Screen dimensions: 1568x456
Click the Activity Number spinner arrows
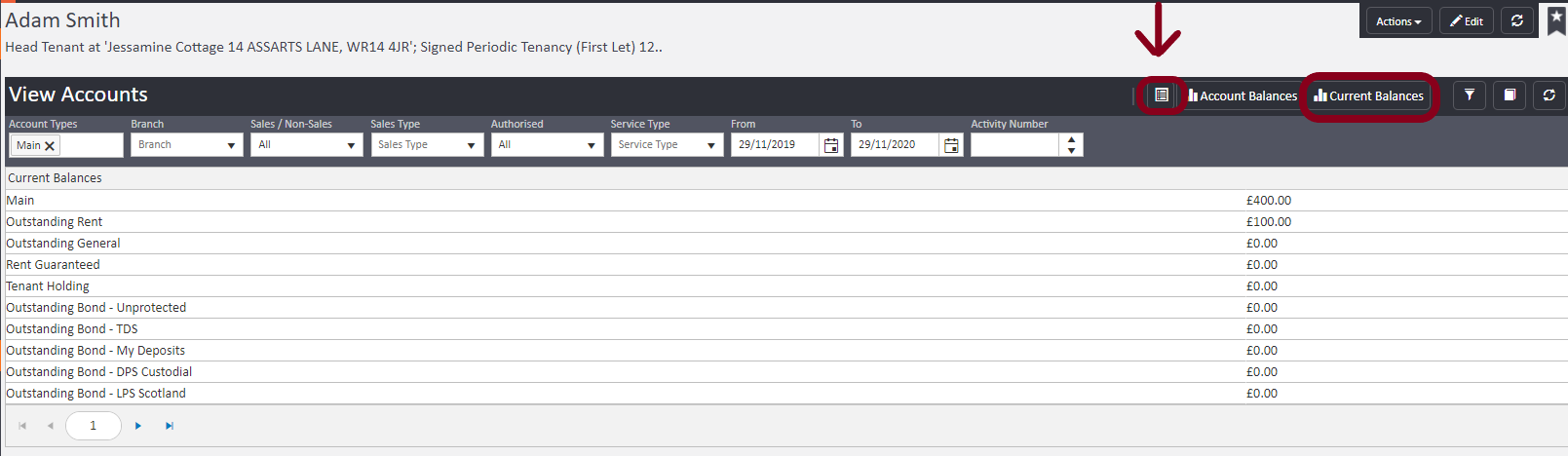click(x=1071, y=145)
